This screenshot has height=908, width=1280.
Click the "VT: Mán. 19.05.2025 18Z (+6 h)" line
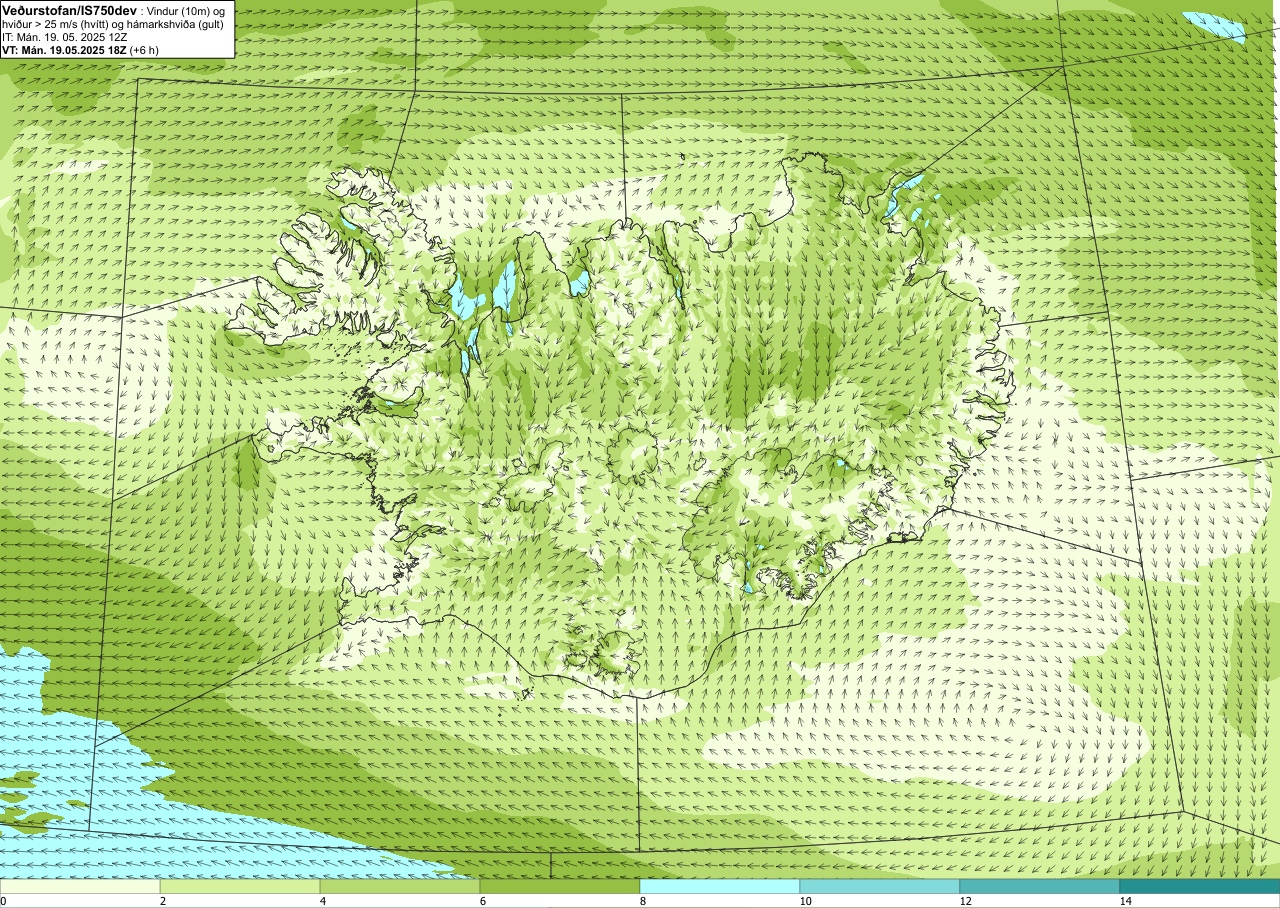click(80, 49)
